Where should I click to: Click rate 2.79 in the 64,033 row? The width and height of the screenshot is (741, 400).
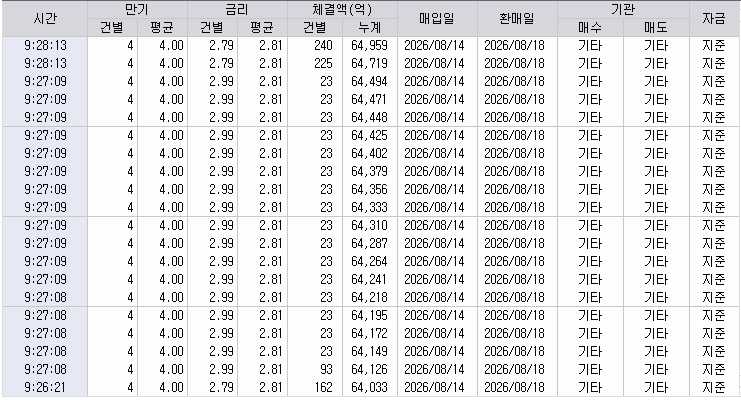point(221,388)
